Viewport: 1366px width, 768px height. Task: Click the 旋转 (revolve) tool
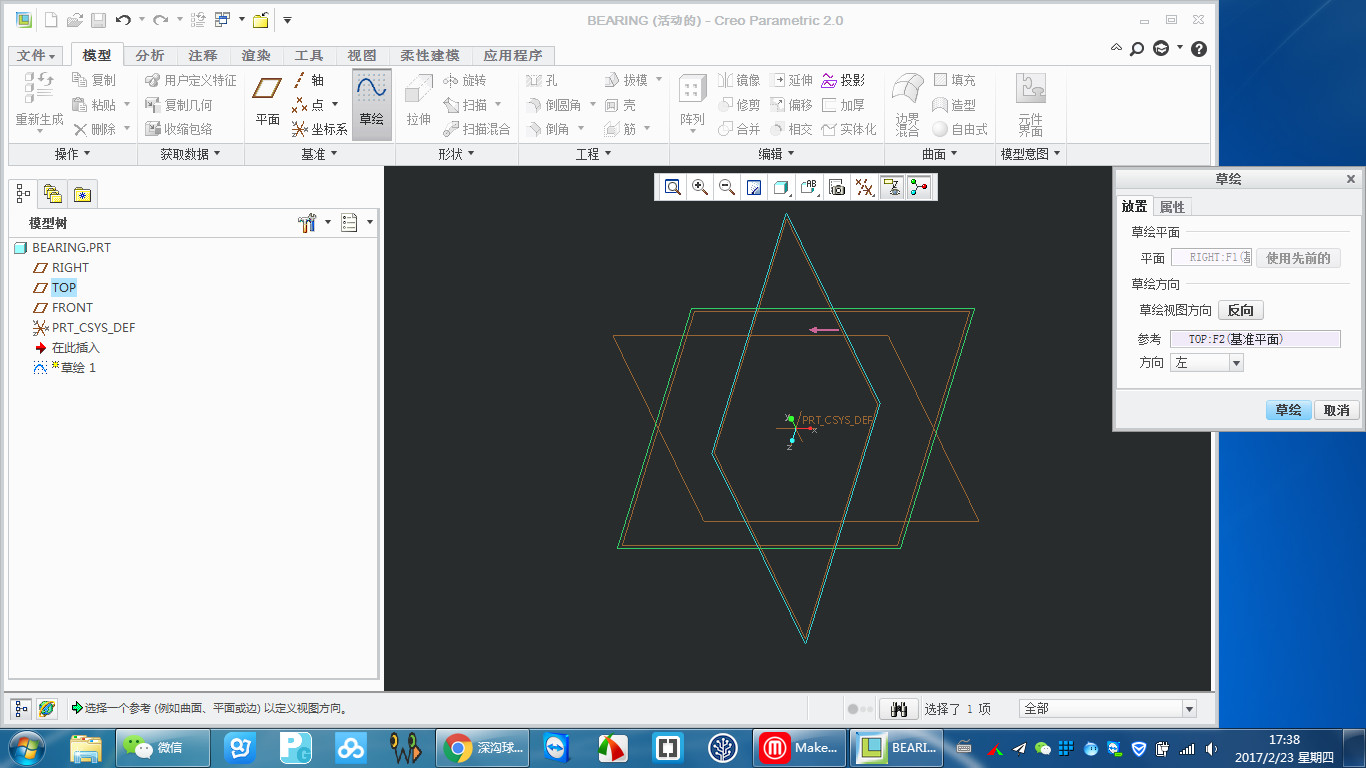(464, 80)
